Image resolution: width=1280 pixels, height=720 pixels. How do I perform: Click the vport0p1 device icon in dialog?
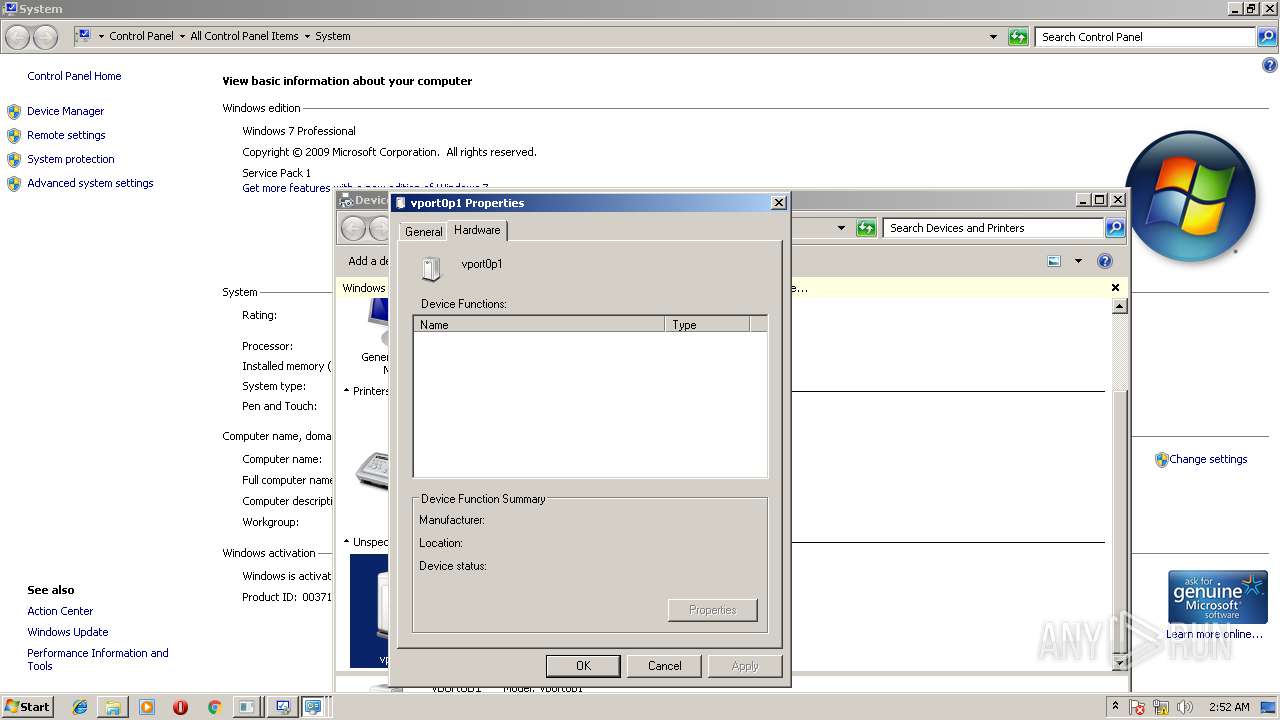coord(431,268)
